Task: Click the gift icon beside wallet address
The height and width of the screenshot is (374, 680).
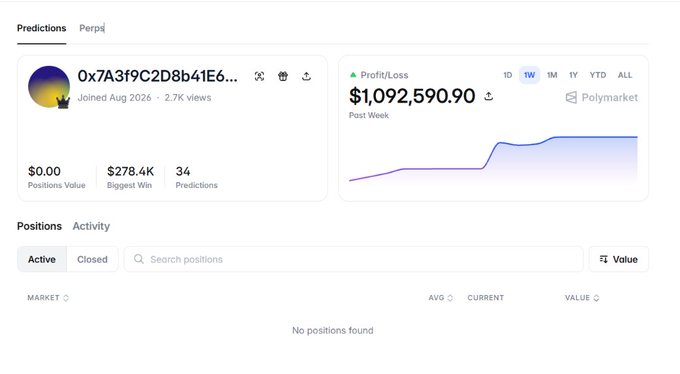Action: pyautogui.click(x=283, y=76)
